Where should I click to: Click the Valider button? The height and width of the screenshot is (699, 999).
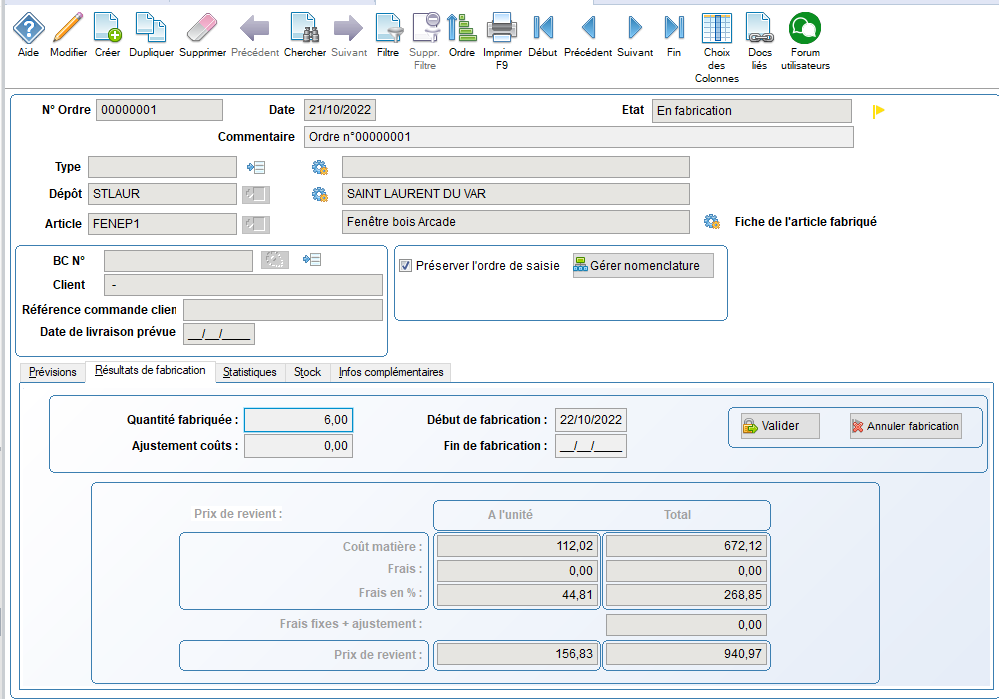pyautogui.click(x=778, y=426)
